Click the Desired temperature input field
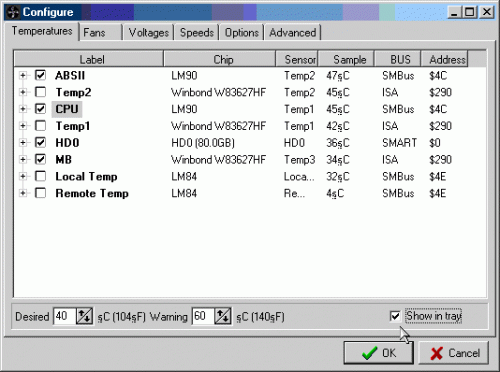Image resolution: width=500 pixels, height=372 pixels. [65, 316]
